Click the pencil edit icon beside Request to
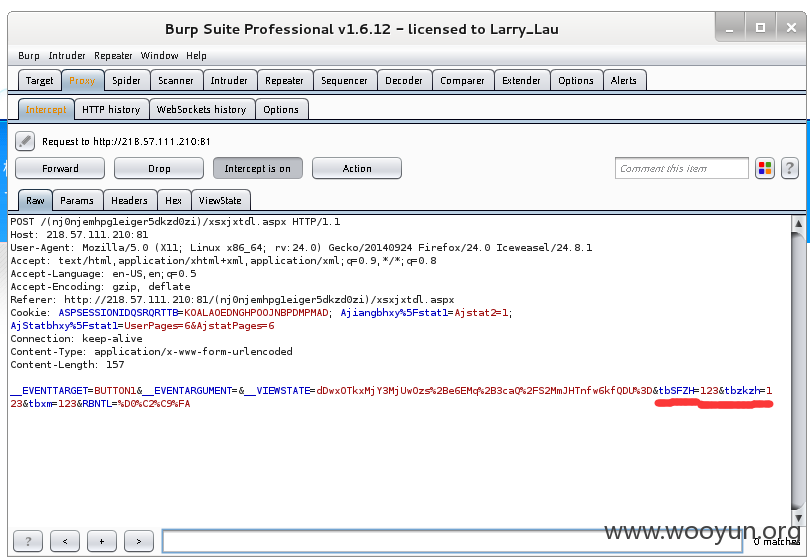Screen dimensions: 810x560 pos(25,141)
